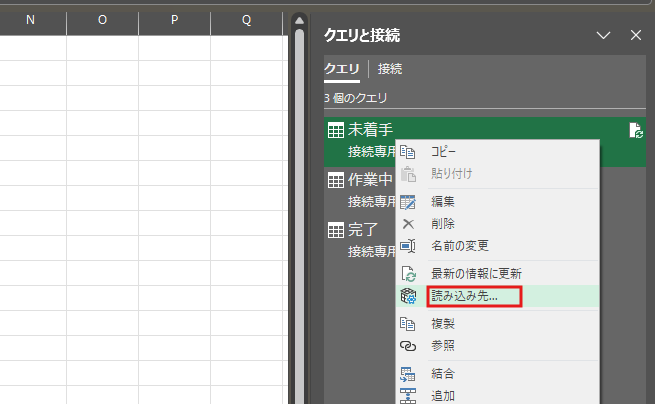Image resolution: width=655 pixels, height=404 pixels.
Task: Close the クエリと接続 pane
Action: point(635,35)
